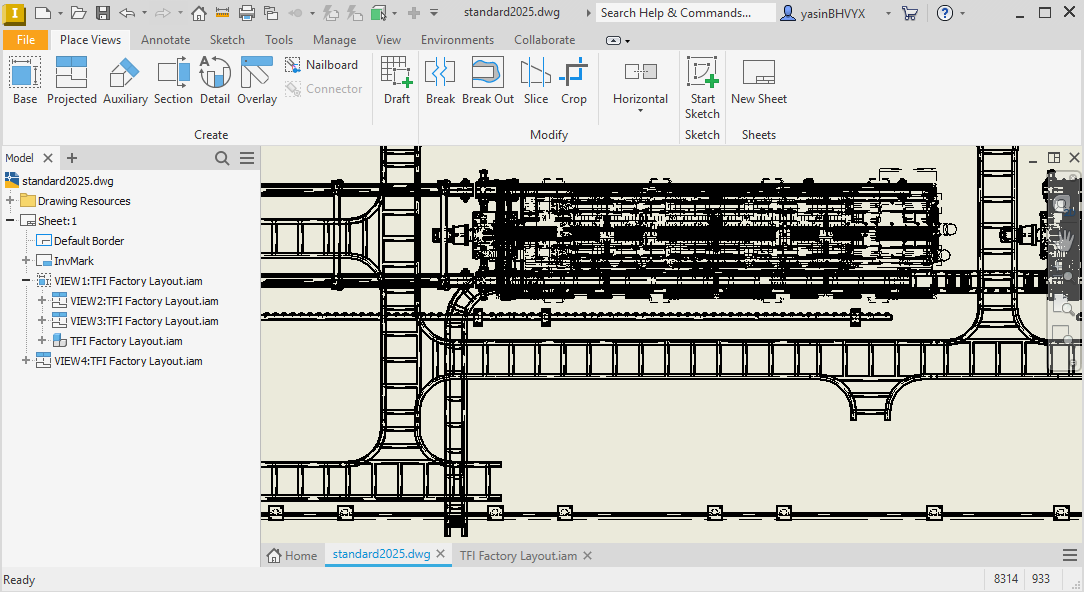The height and width of the screenshot is (592, 1084).
Task: Click the browser search magnifier icon
Action: [x=221, y=157]
